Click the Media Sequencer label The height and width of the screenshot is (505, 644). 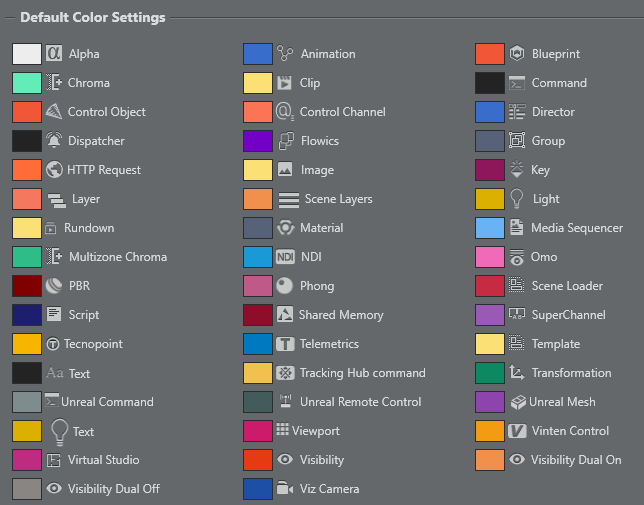(x=577, y=228)
